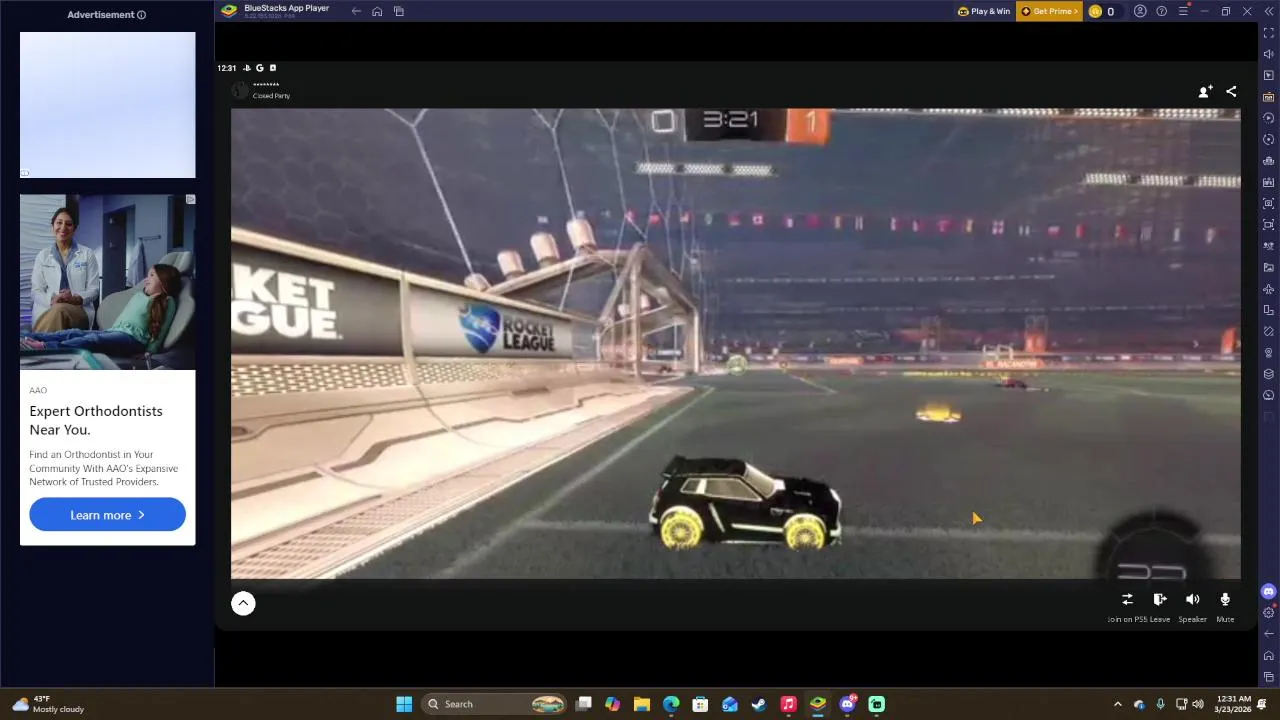Show hidden system tray icons

coord(1117,704)
